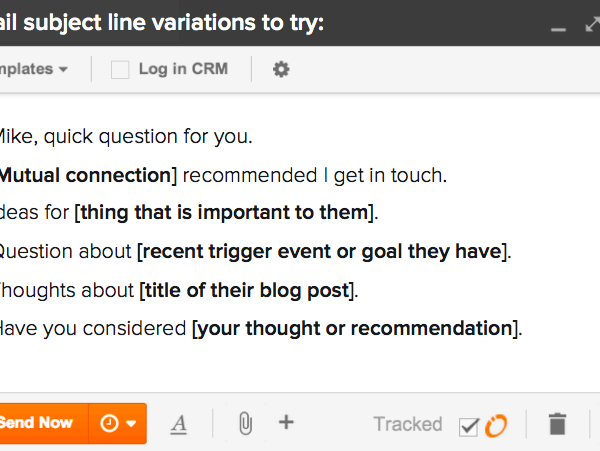Screen dimensions: 600x451
Task: Click the Log in CRM label
Action: coord(183,69)
